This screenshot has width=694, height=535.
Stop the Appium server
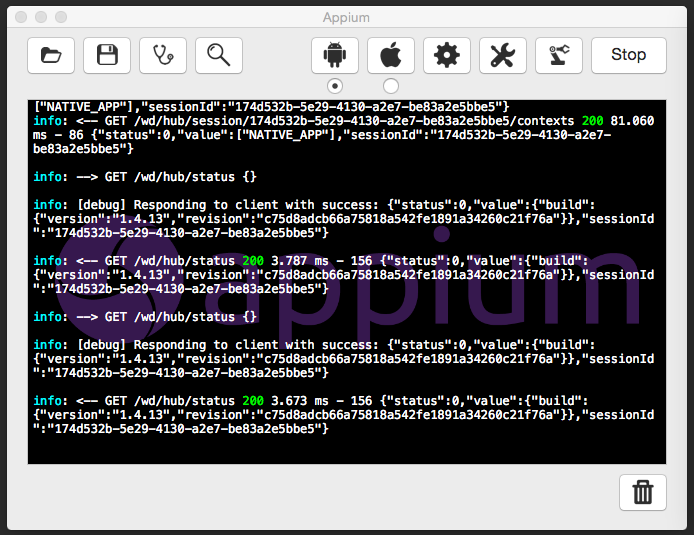coord(629,55)
